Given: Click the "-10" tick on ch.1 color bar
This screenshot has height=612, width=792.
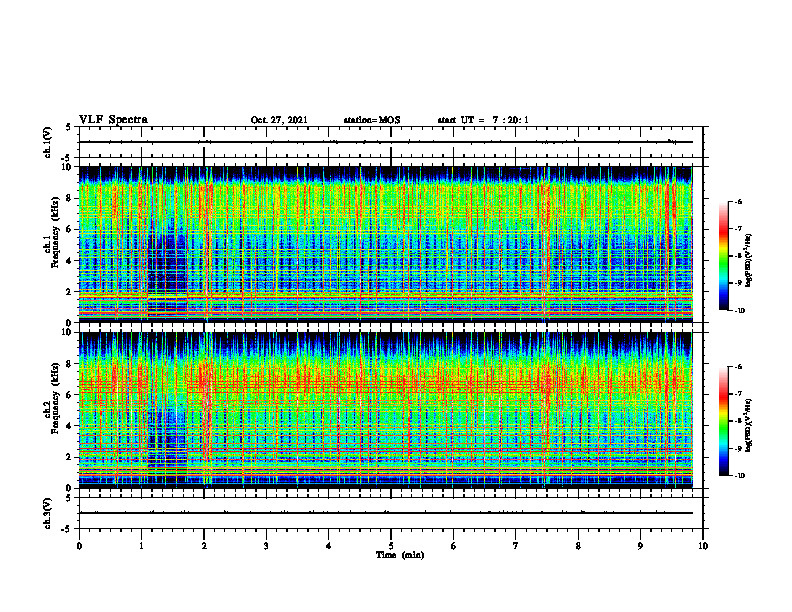Looking at the screenshot, I should [x=739, y=310].
